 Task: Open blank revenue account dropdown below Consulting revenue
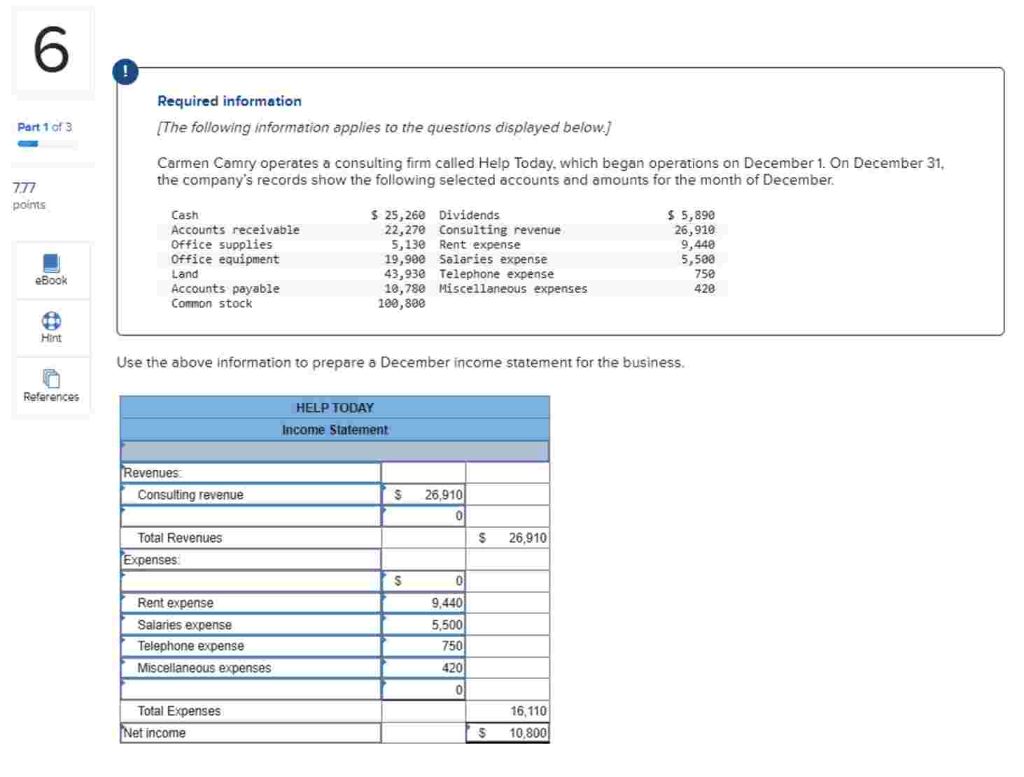tap(251, 516)
